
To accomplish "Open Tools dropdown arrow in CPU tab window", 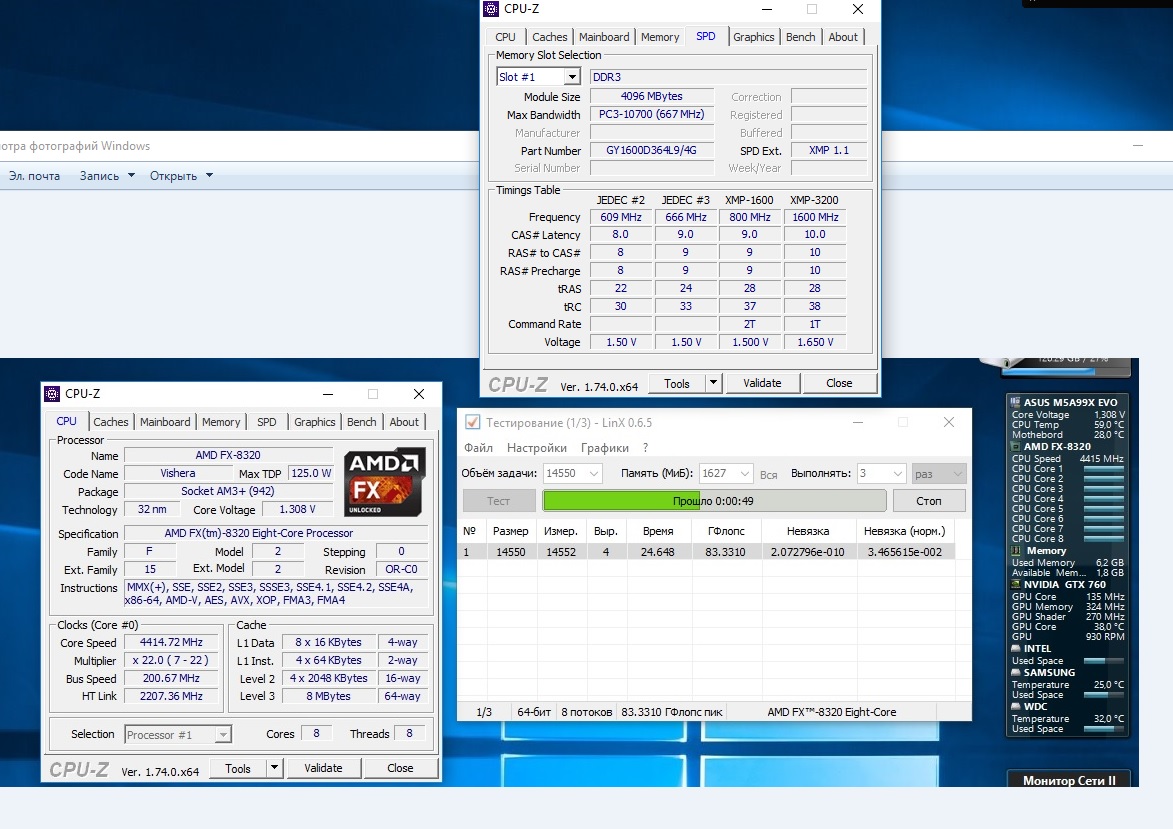I will tap(274, 768).
